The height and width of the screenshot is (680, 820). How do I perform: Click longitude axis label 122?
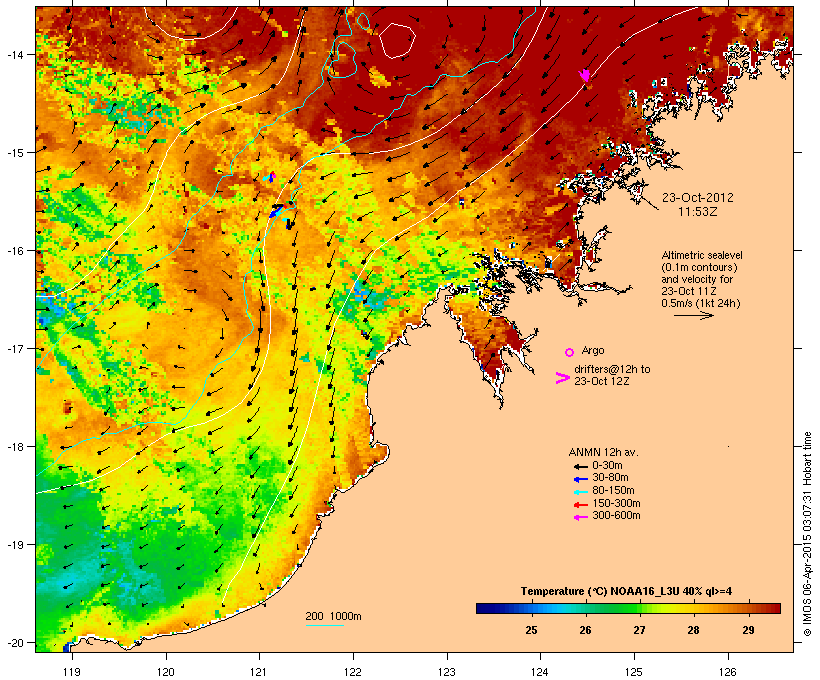coord(353,672)
